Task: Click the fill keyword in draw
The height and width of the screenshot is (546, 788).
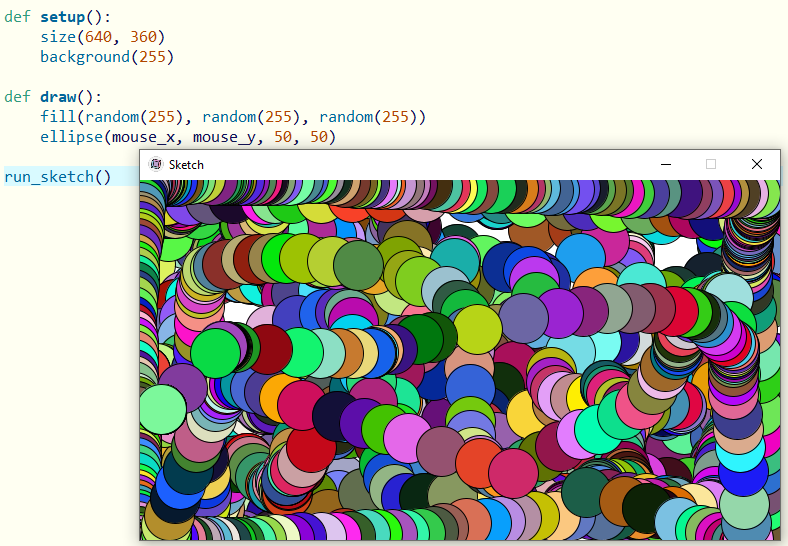Action: coord(58,117)
